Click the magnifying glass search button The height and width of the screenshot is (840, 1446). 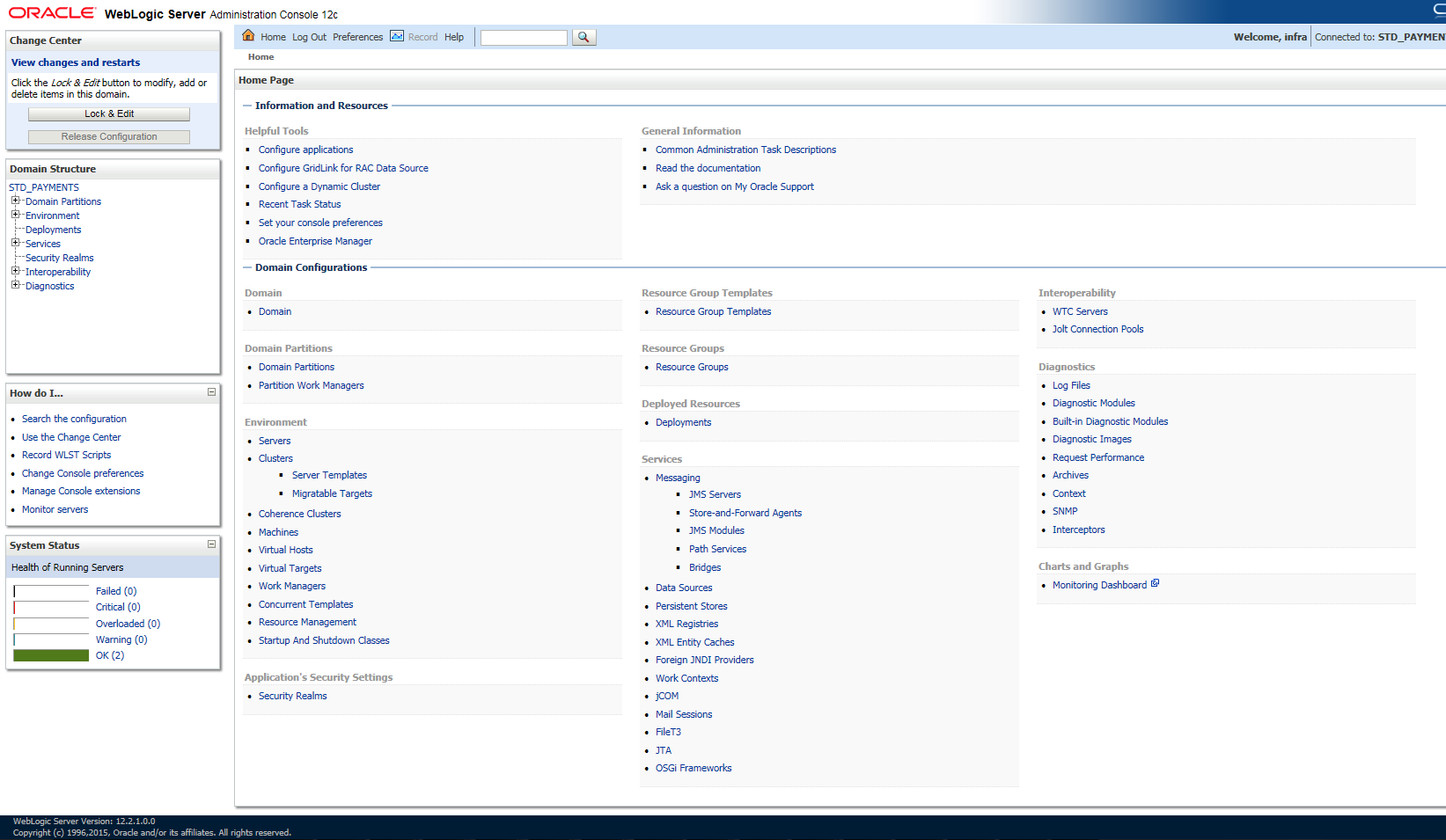click(584, 37)
